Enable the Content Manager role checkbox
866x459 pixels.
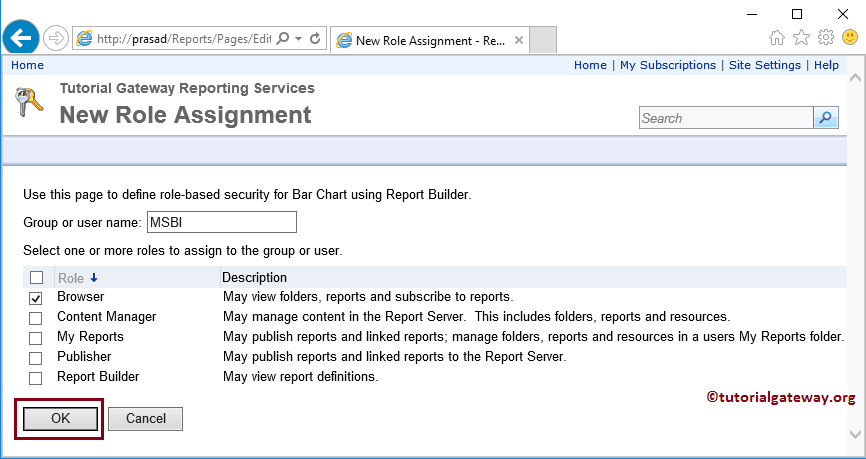point(36,318)
